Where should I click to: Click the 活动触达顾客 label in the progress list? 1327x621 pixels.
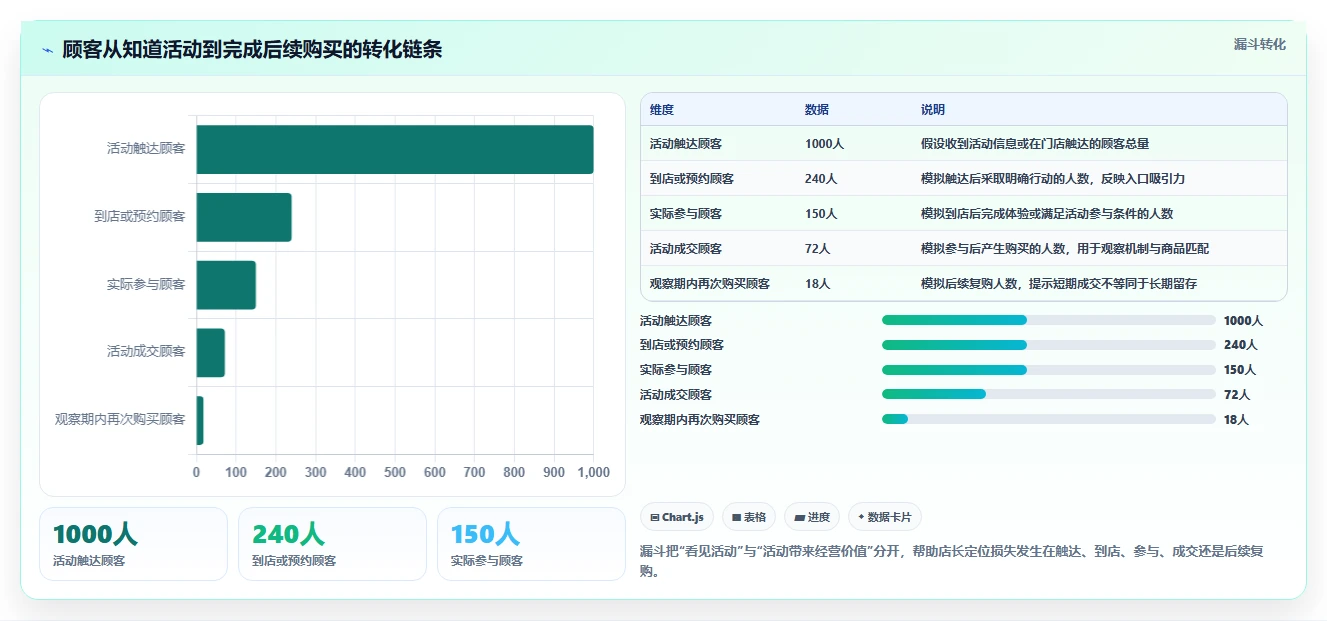[x=676, y=321]
